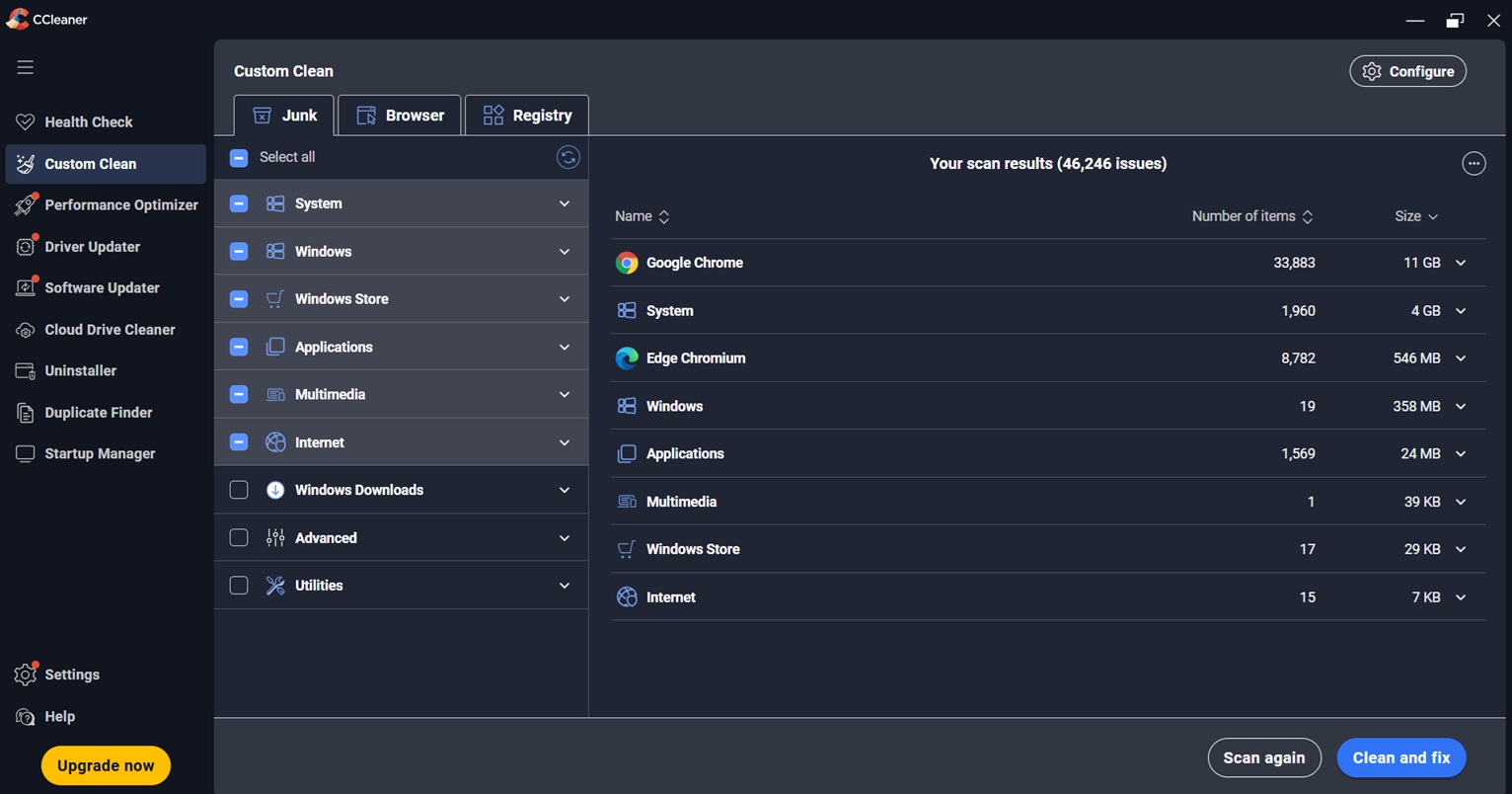Image resolution: width=1512 pixels, height=794 pixels.
Task: Click the Driver Updater gear icon
Action: click(26, 247)
